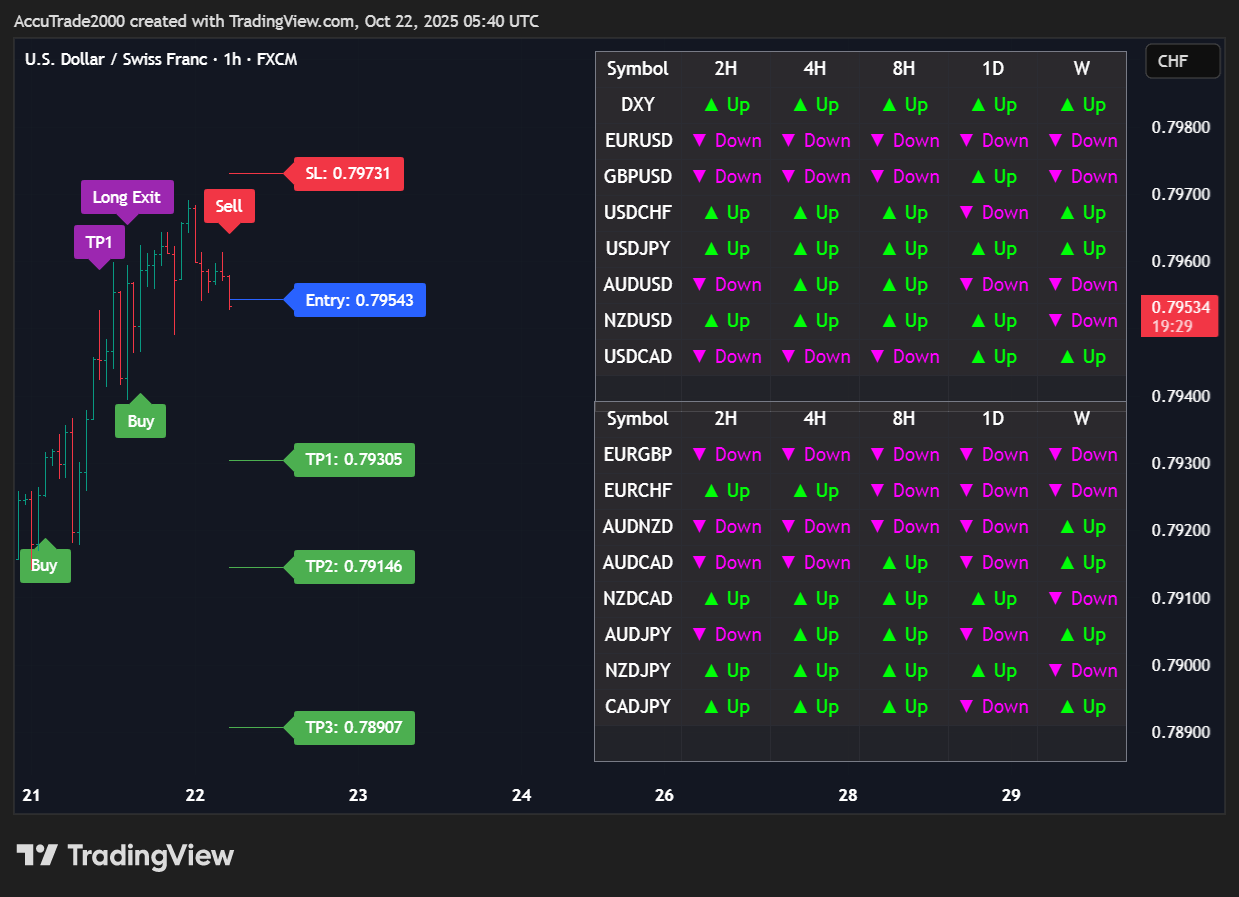This screenshot has height=897, width=1239.
Task: Click the lowest Buy marker on chart
Action: pos(44,565)
